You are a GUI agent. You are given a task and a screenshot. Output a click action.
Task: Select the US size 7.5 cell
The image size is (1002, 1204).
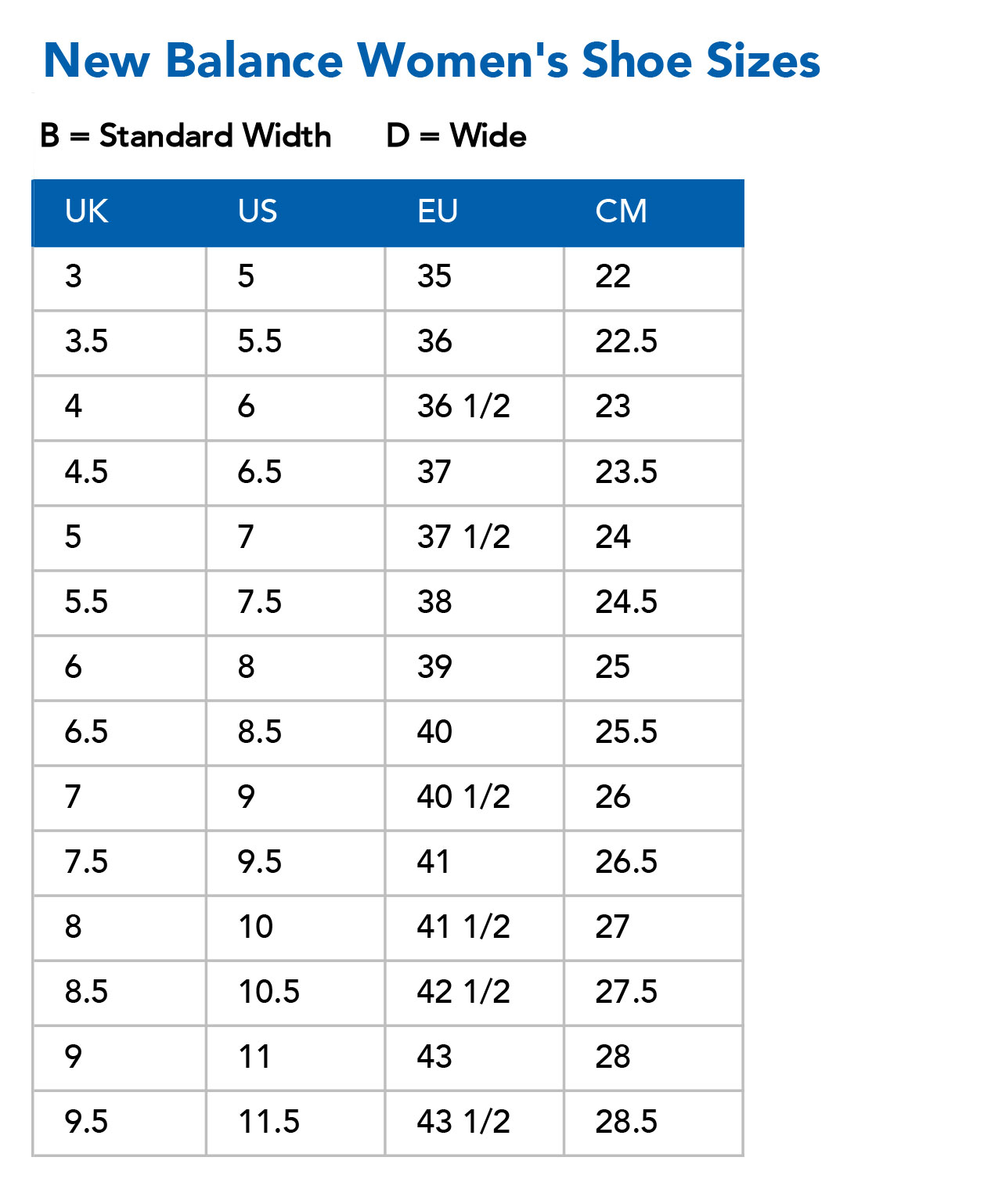[296, 604]
